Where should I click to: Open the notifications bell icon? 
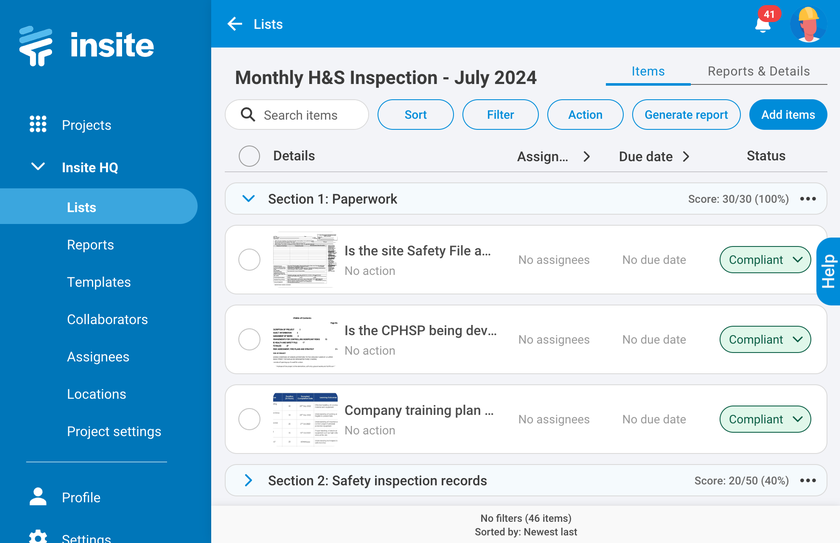click(x=763, y=24)
